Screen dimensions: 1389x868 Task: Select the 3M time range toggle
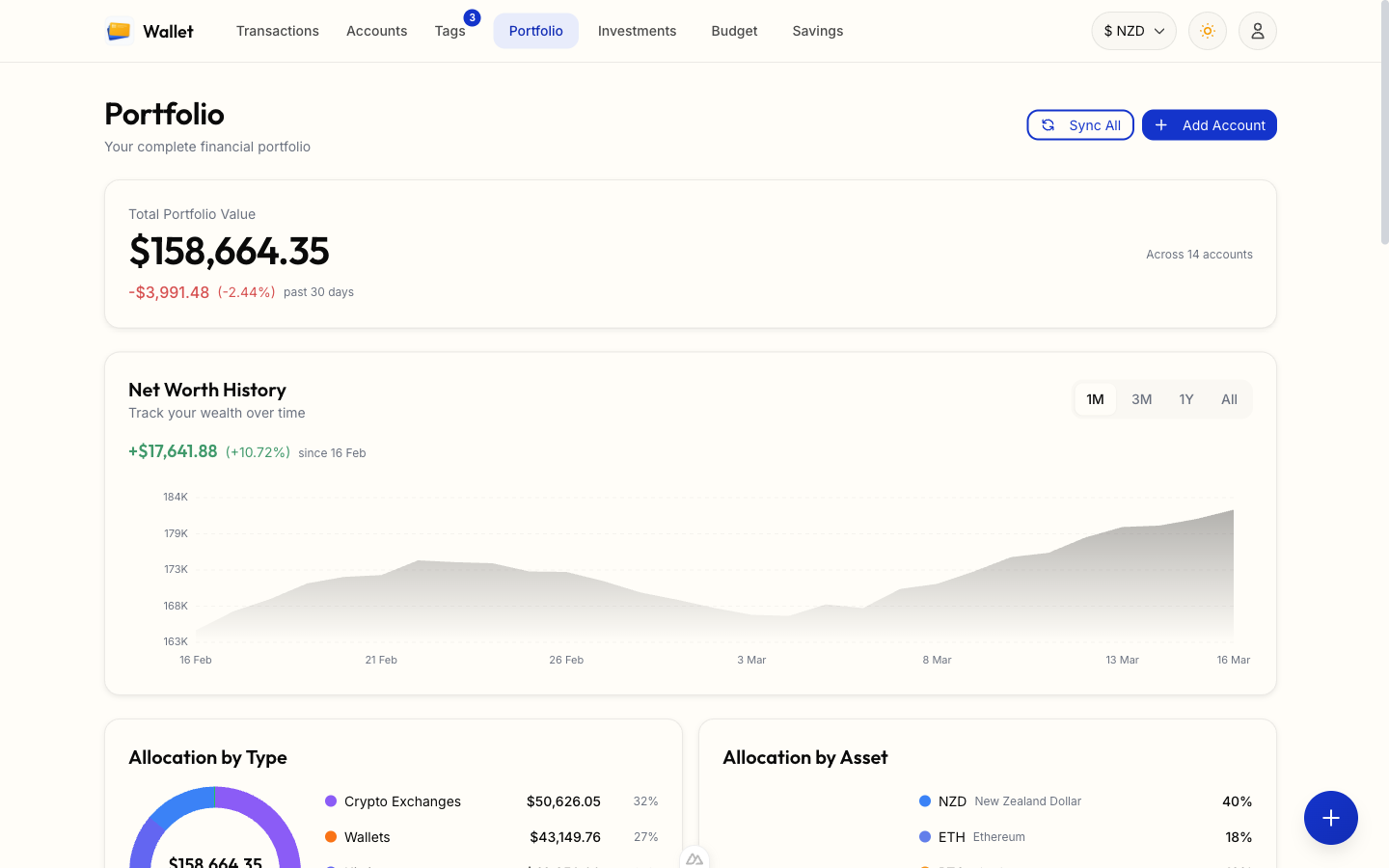(1141, 398)
